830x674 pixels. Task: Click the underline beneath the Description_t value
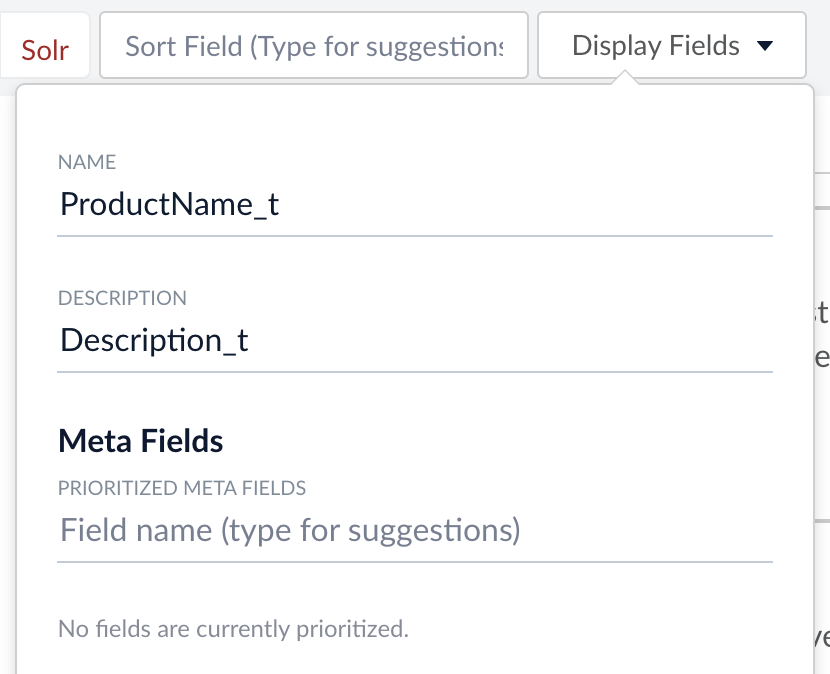[x=415, y=372]
